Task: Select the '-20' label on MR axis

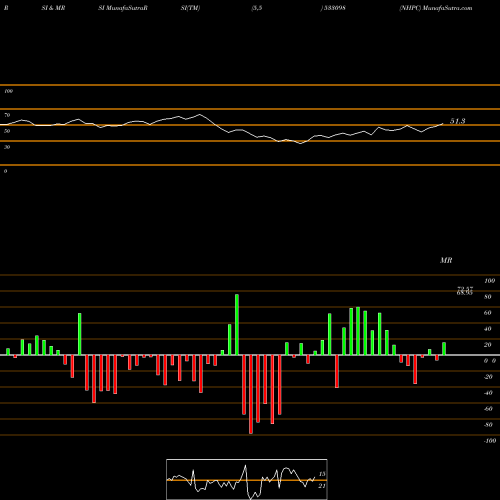Action: (488, 377)
